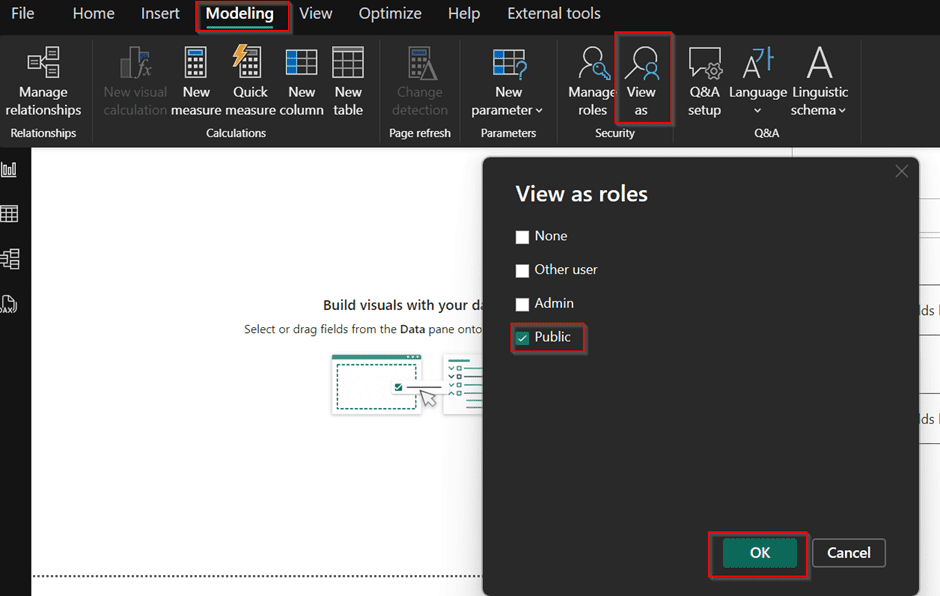Open the Language dropdown
940x596 pixels.
pyautogui.click(x=757, y=82)
